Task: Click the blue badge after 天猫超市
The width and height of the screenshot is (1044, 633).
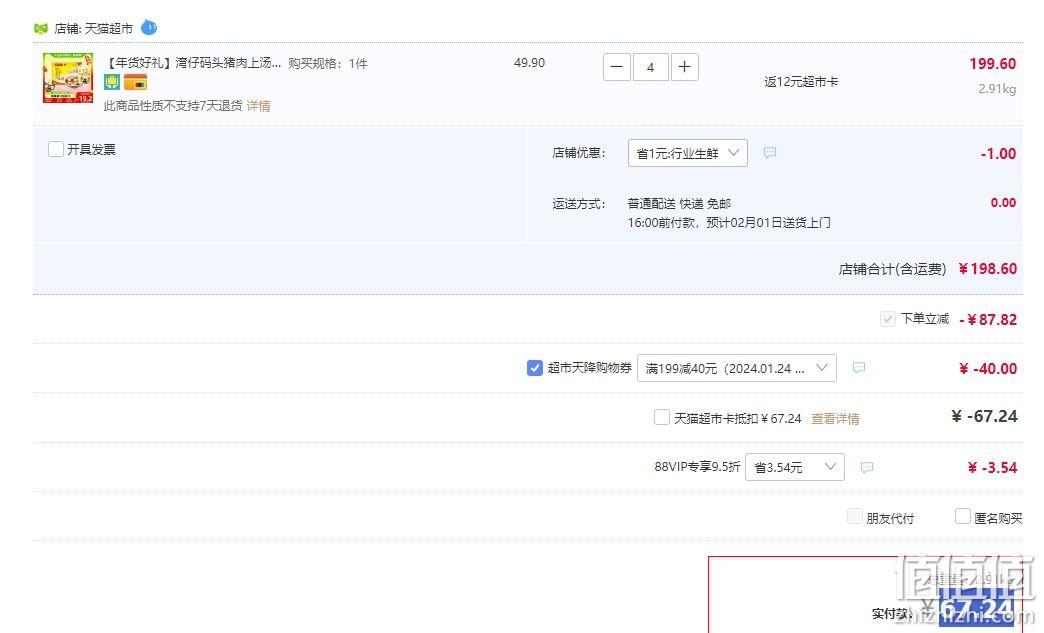Action: (x=149, y=28)
